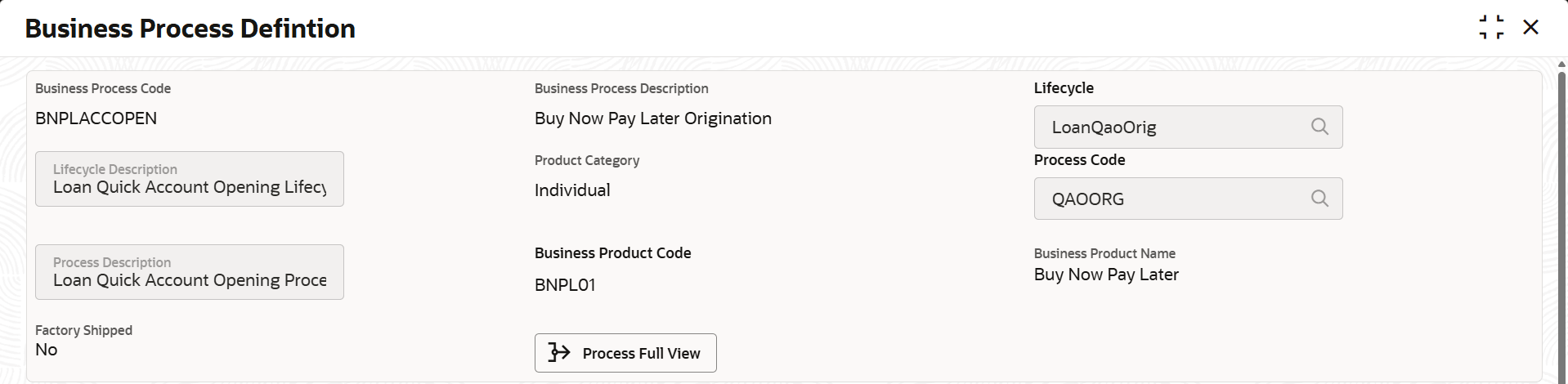Image resolution: width=1568 pixels, height=384 pixels.
Task: Click the Business Process Defintion title
Action: pyautogui.click(x=190, y=29)
